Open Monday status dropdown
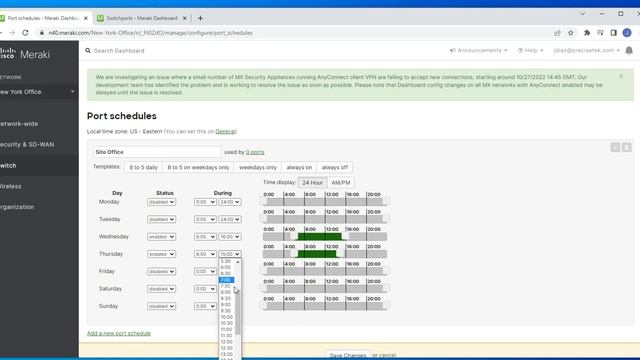The height and width of the screenshot is (360, 640). 161,202
